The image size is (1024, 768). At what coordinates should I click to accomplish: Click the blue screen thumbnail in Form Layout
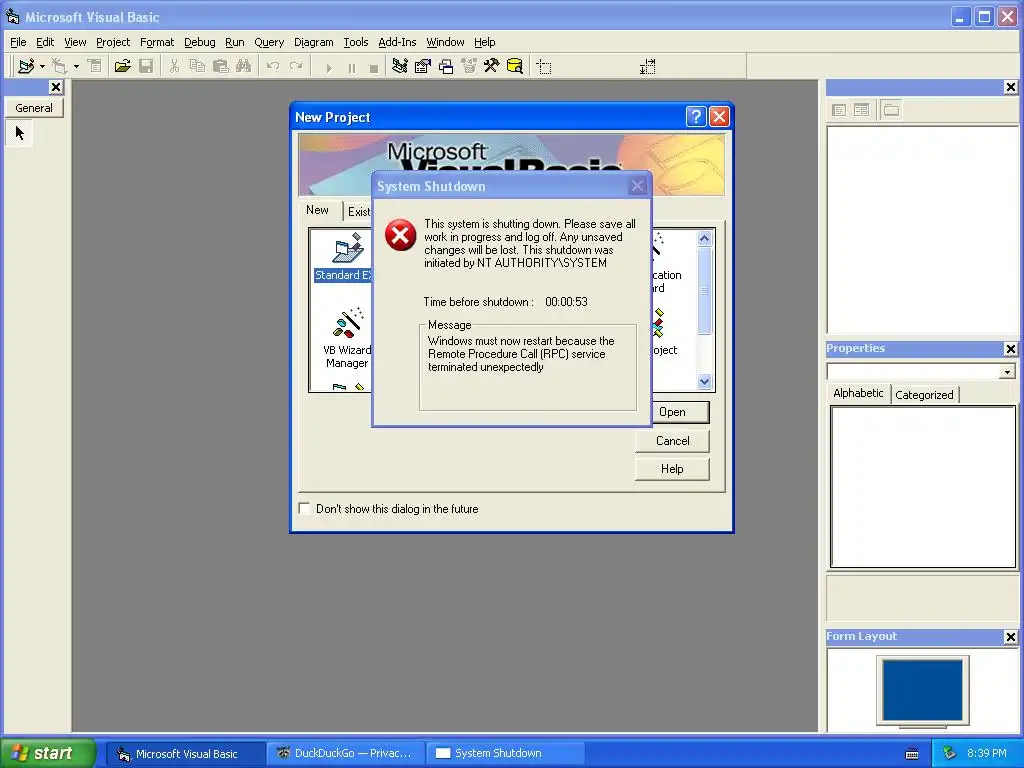click(x=922, y=689)
